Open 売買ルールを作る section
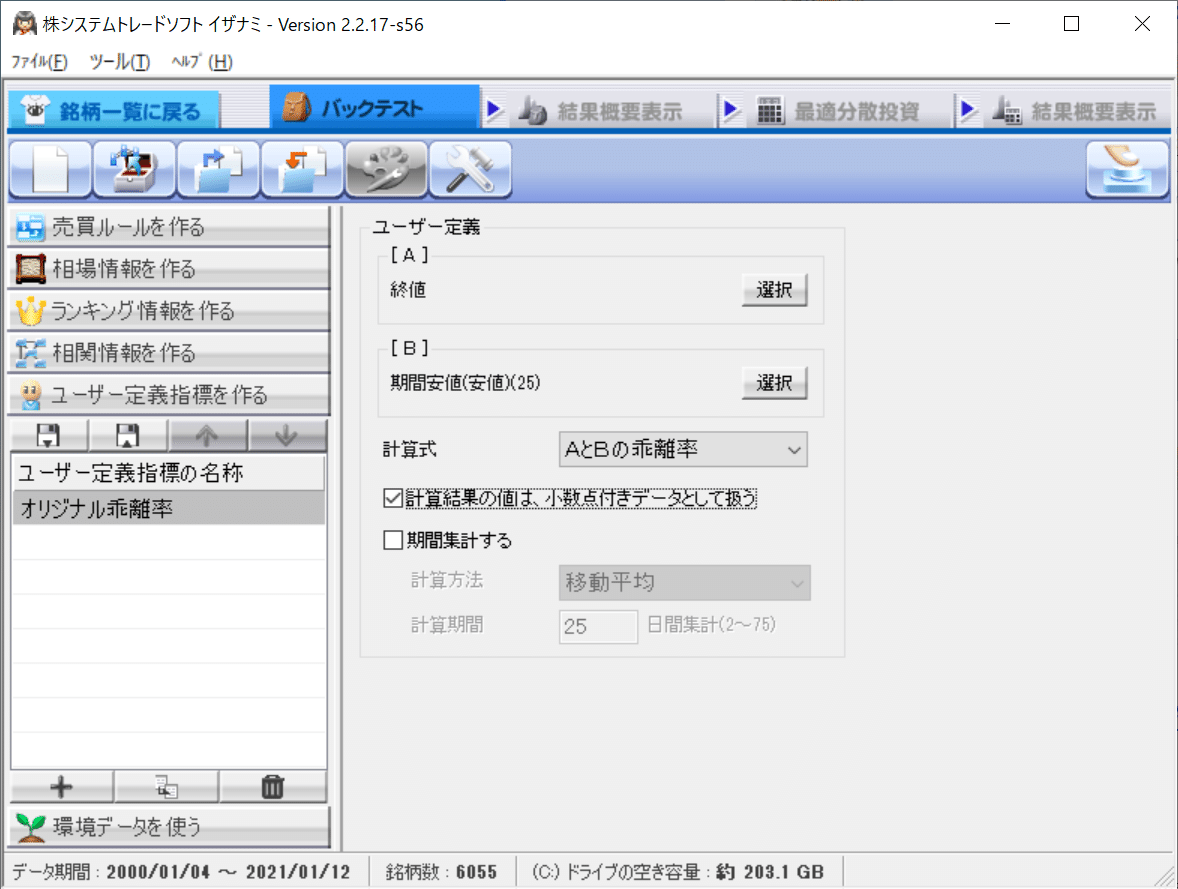The image size is (1178, 889). point(169,227)
